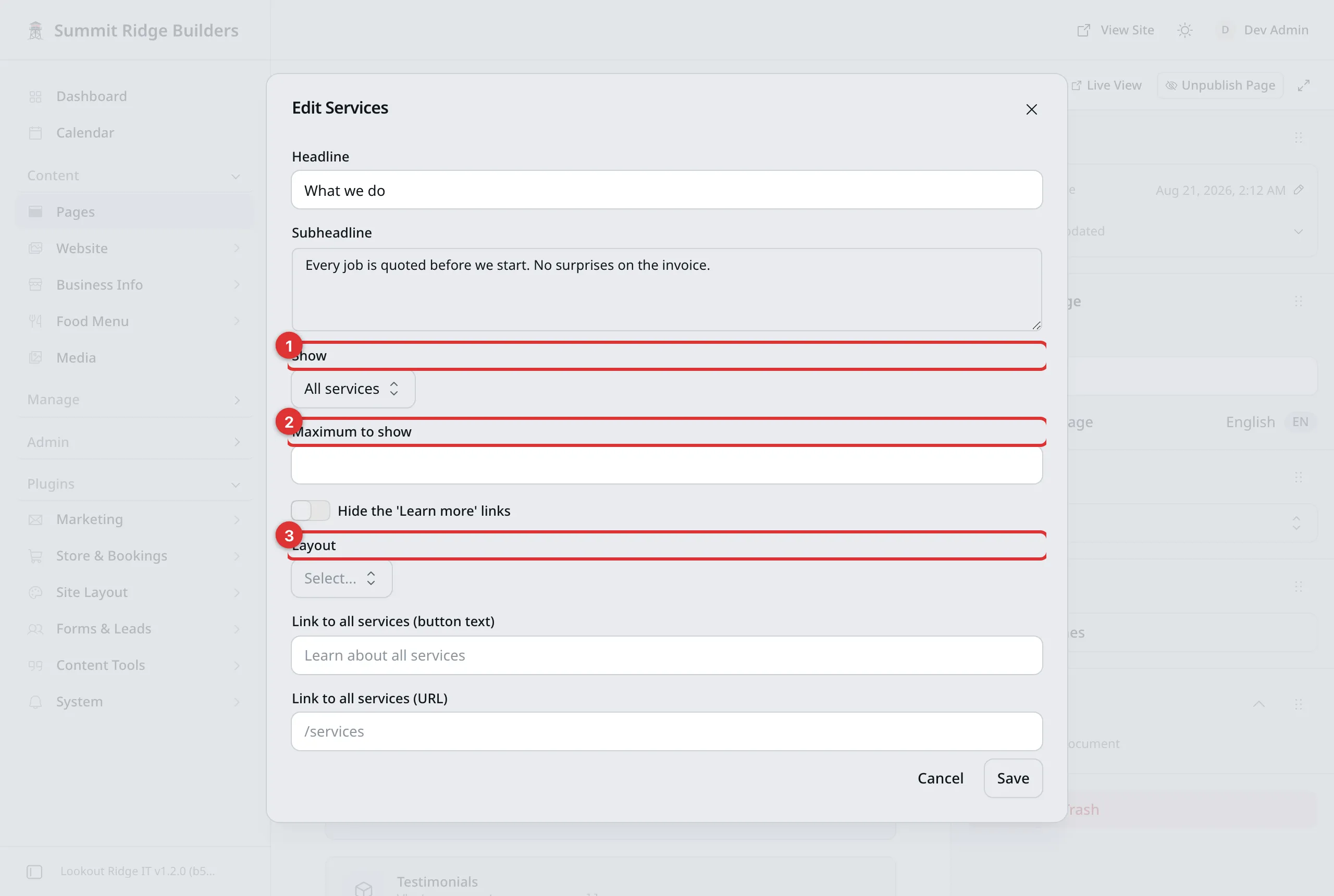Screen dimensions: 1334x896
Task: Click the Headline input field
Action: pyautogui.click(x=666, y=190)
